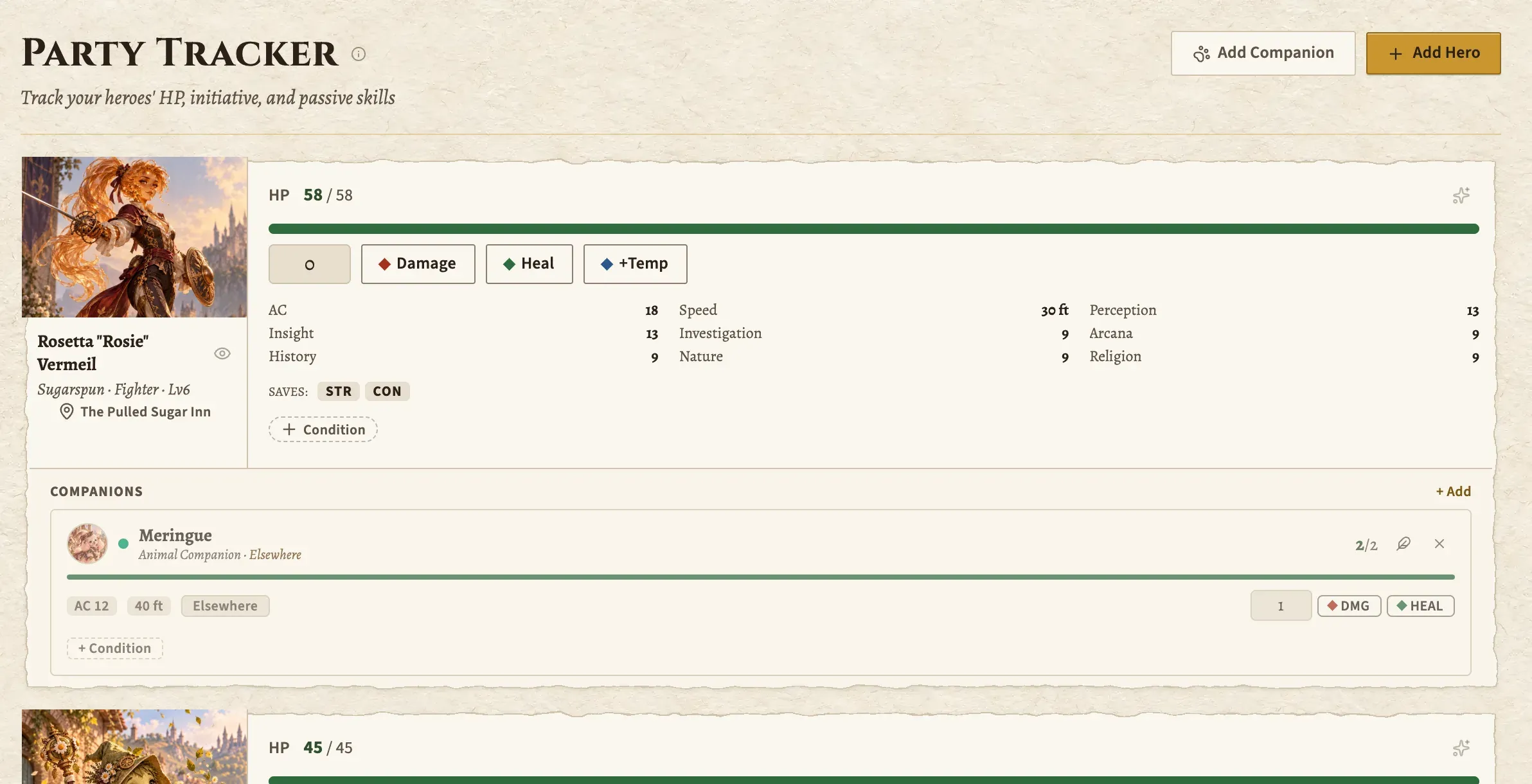
Task: Click + Add in the Companions section
Action: 1453,492
